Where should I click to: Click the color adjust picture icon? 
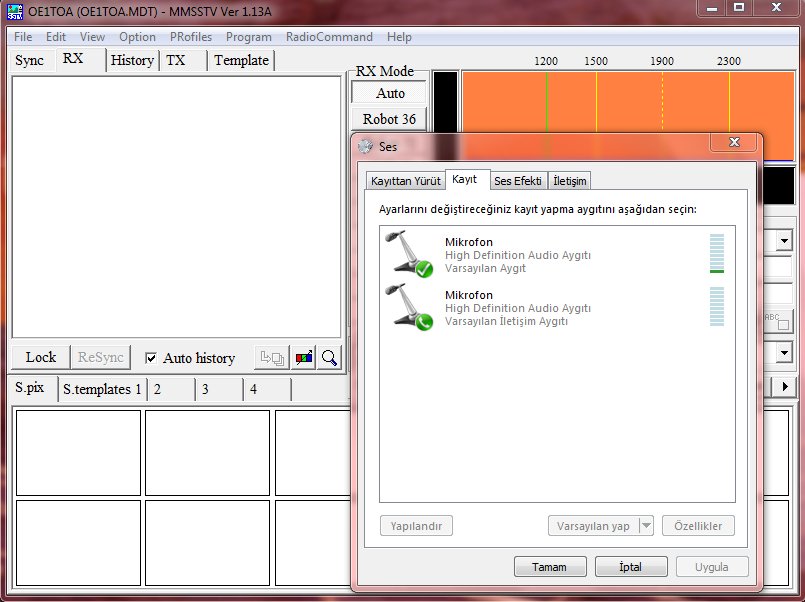pyautogui.click(x=304, y=357)
